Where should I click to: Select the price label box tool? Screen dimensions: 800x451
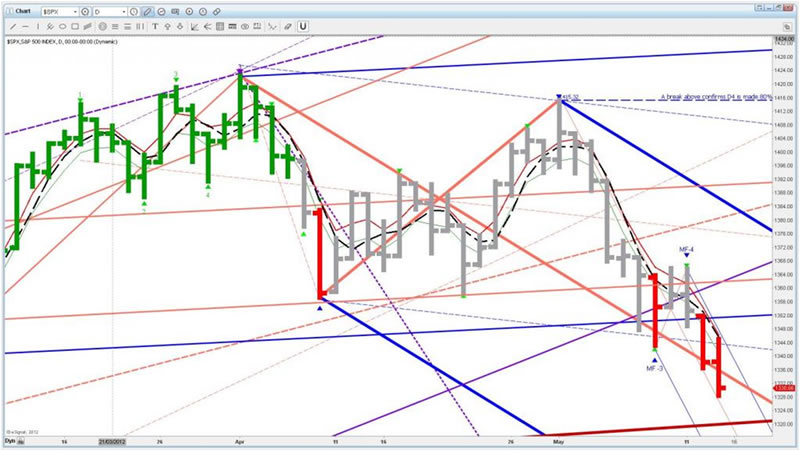(257, 26)
